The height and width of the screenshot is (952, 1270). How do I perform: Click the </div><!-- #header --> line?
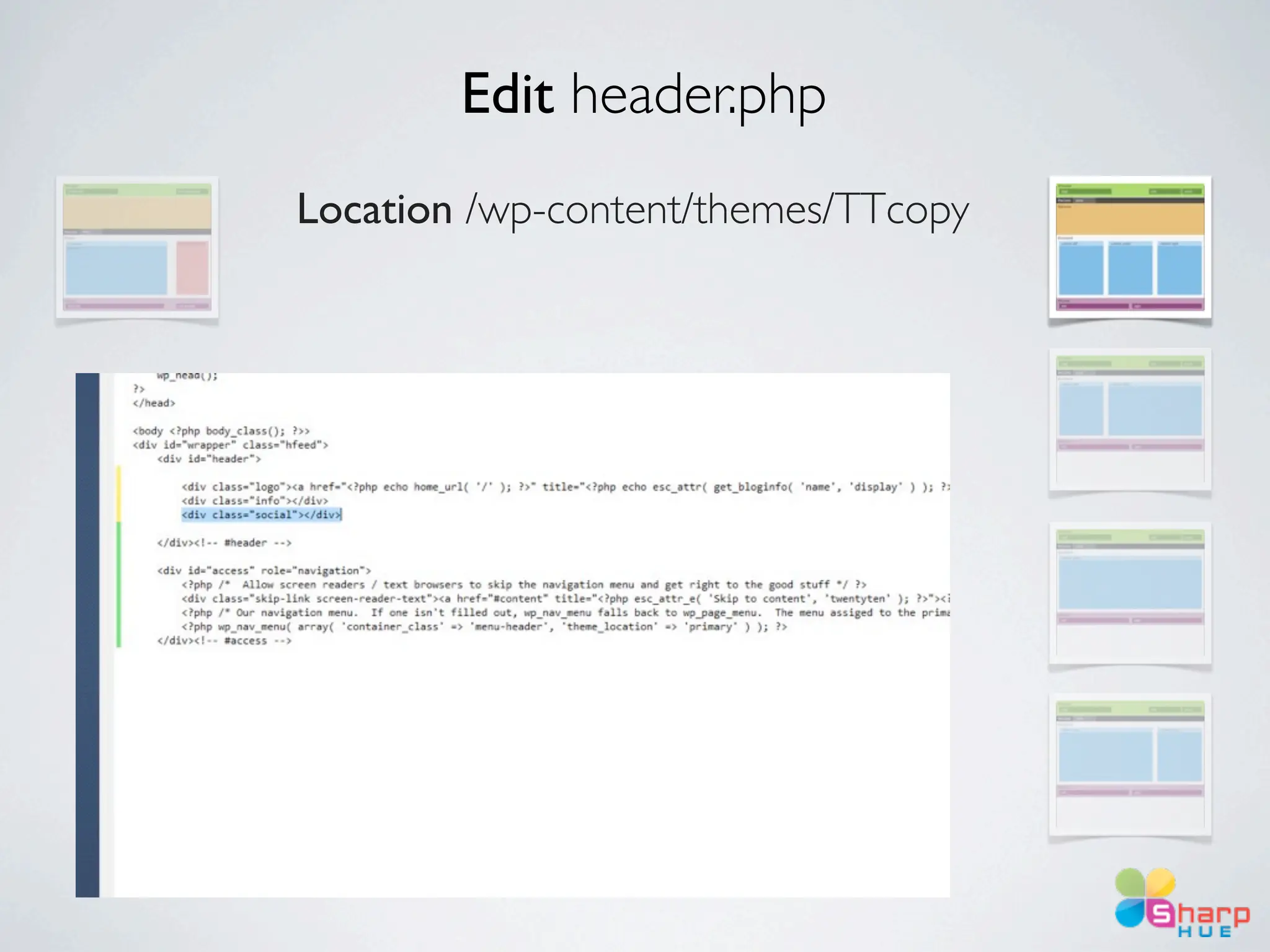point(224,543)
